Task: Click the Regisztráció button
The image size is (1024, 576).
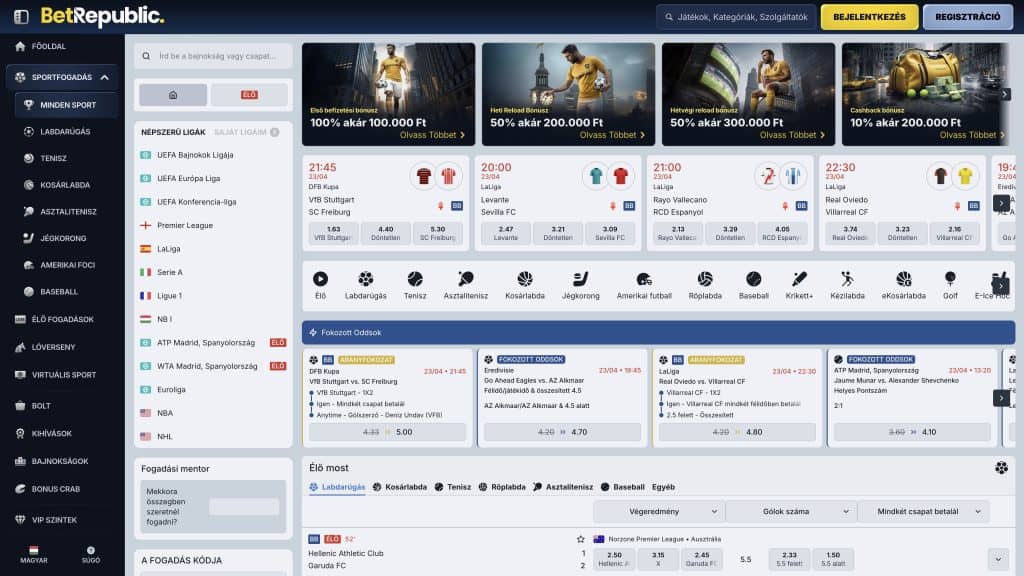Action: tap(968, 17)
